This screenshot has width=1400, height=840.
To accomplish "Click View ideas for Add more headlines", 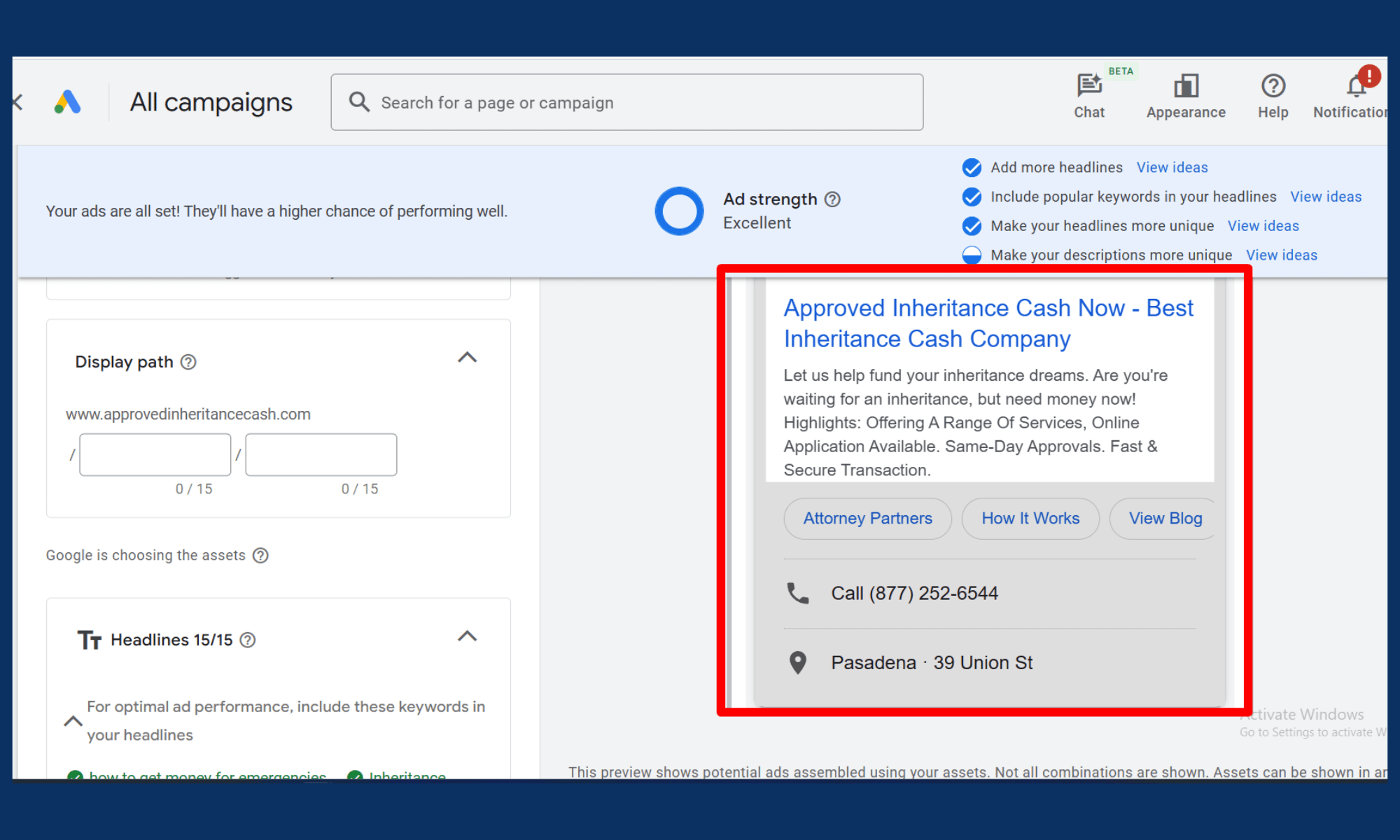I will point(1172,167).
